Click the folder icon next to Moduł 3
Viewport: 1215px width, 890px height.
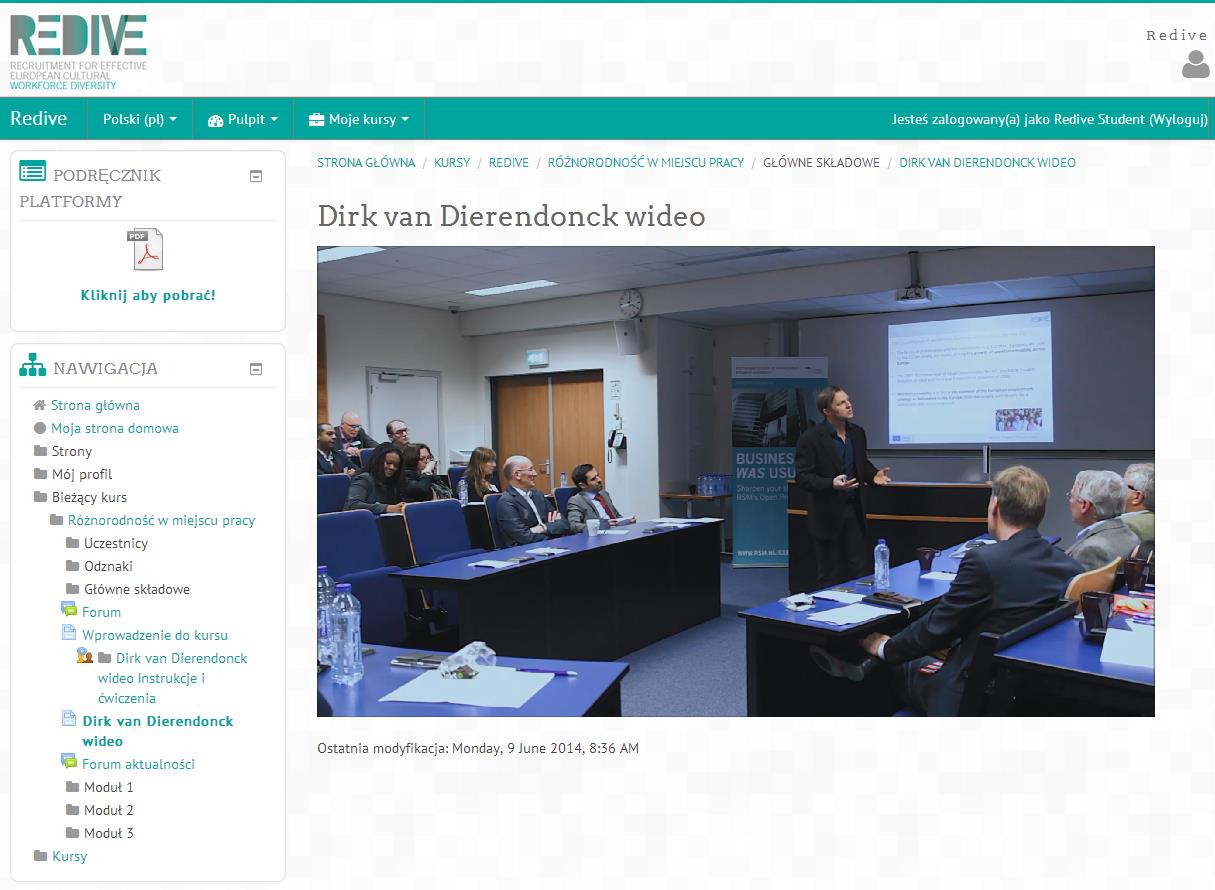point(72,833)
